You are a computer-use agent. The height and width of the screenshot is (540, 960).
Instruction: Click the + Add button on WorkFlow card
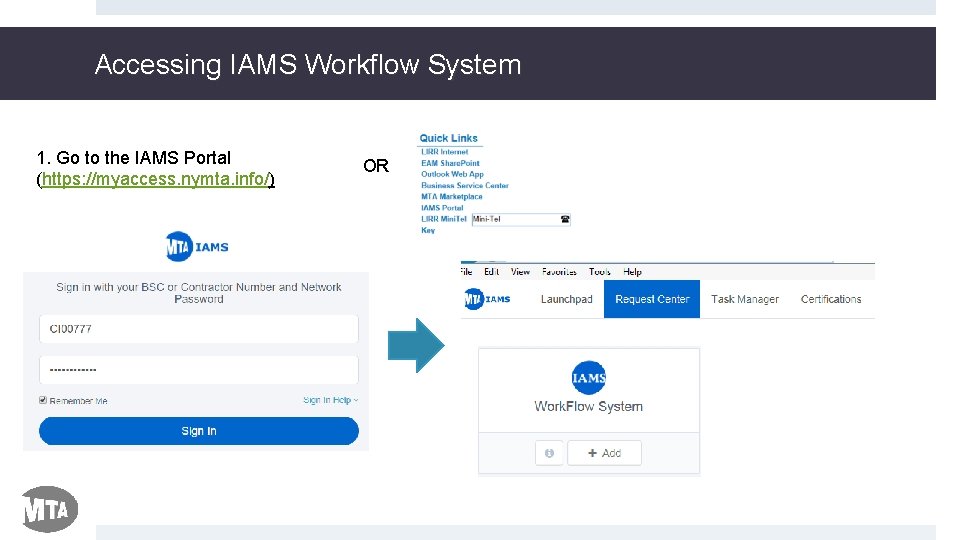click(604, 453)
